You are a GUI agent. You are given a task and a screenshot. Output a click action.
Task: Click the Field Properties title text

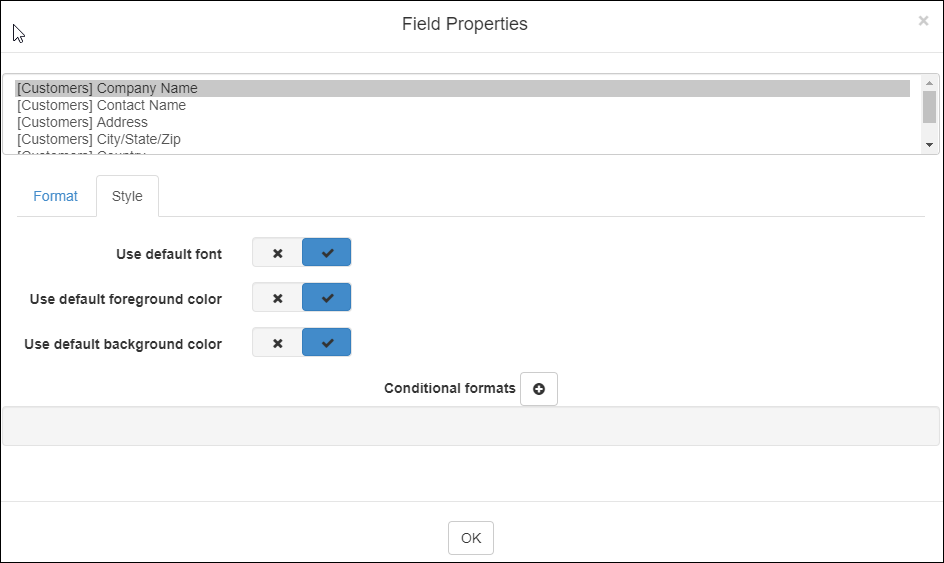[465, 24]
